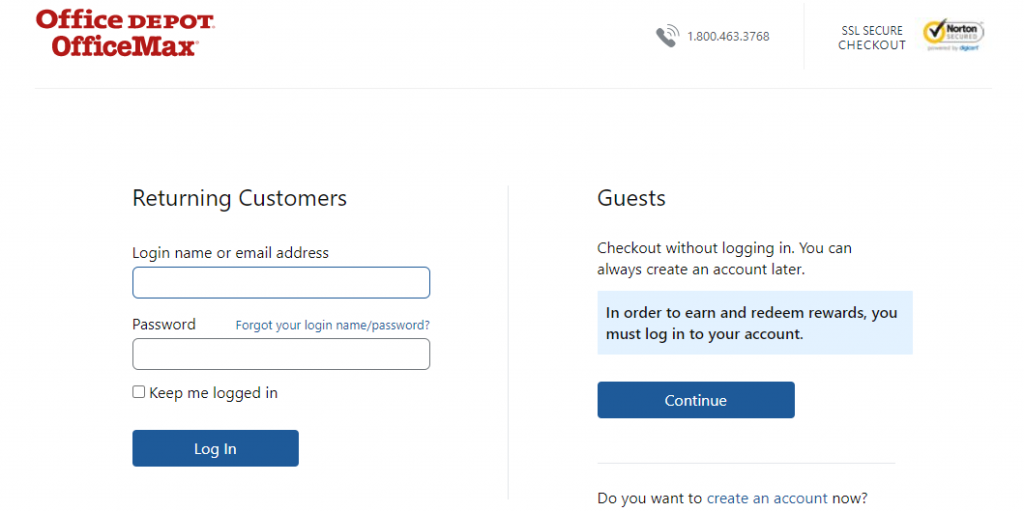Image resolution: width=1024 pixels, height=512 pixels.
Task: Continue as guest with Continue button
Action: coord(696,400)
